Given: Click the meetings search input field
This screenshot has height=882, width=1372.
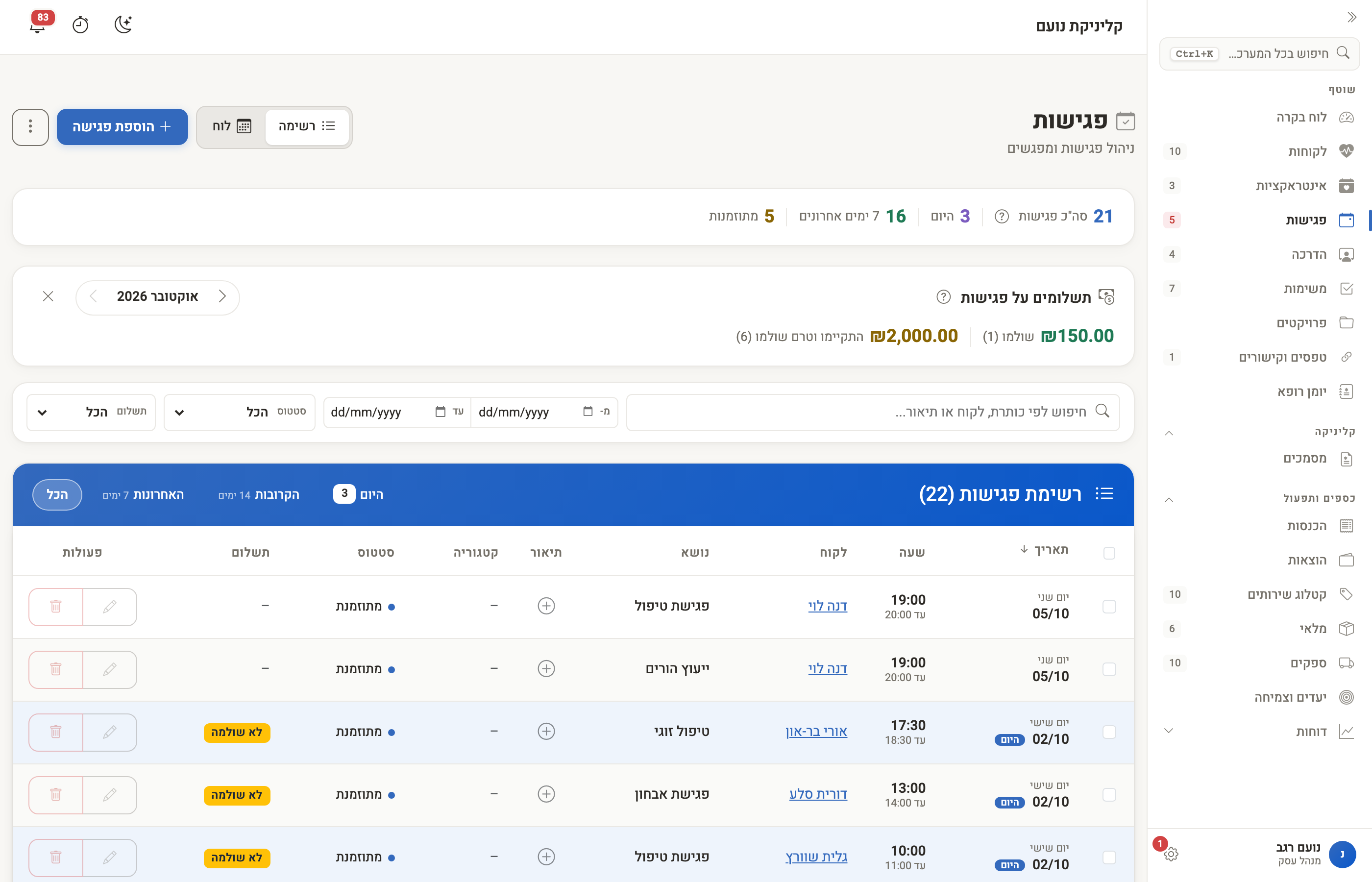Looking at the screenshot, I should click(873, 412).
